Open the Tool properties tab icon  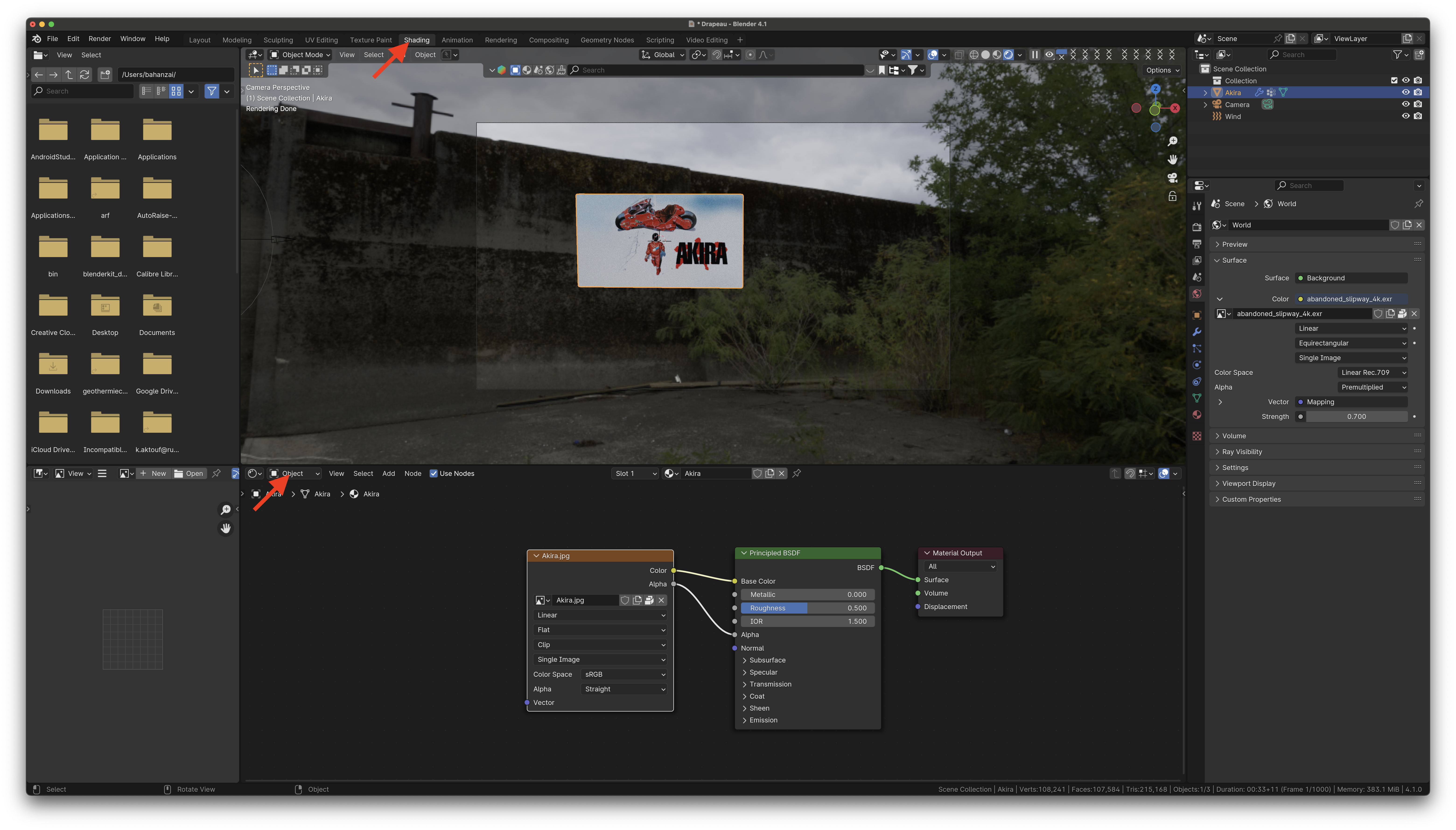(1197, 206)
